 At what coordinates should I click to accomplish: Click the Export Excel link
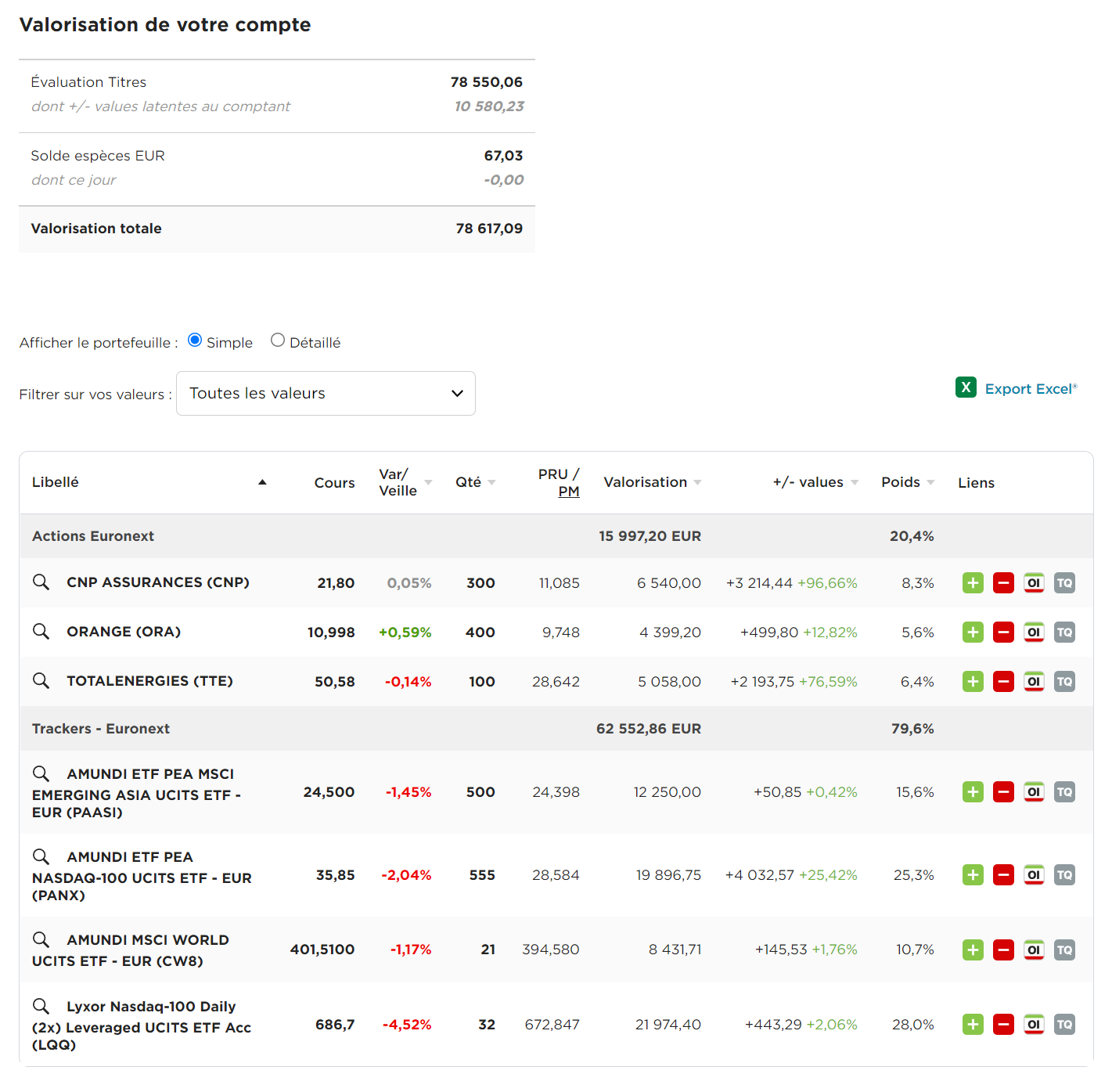pos(1030,389)
